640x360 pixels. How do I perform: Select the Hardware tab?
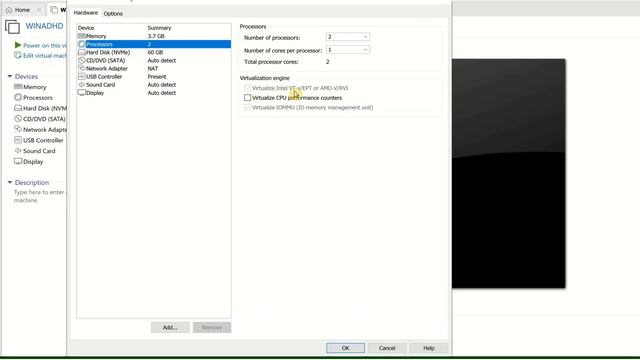click(86, 13)
